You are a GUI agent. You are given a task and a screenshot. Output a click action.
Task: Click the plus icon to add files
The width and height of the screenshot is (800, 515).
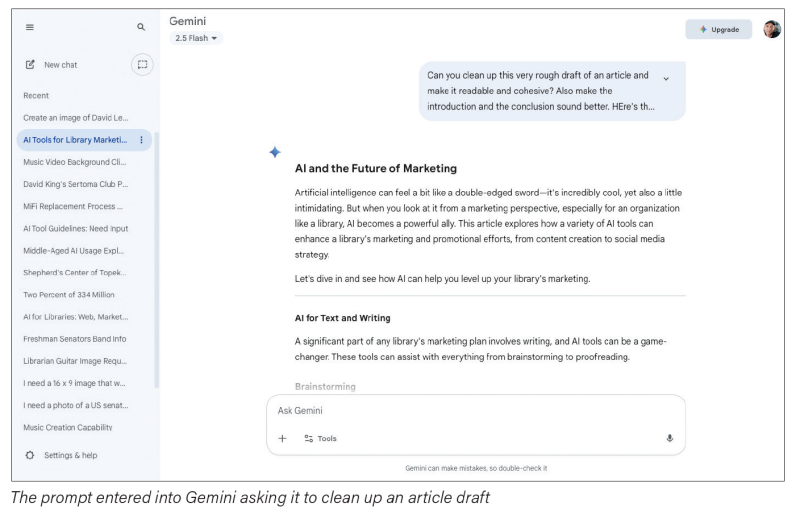283,438
